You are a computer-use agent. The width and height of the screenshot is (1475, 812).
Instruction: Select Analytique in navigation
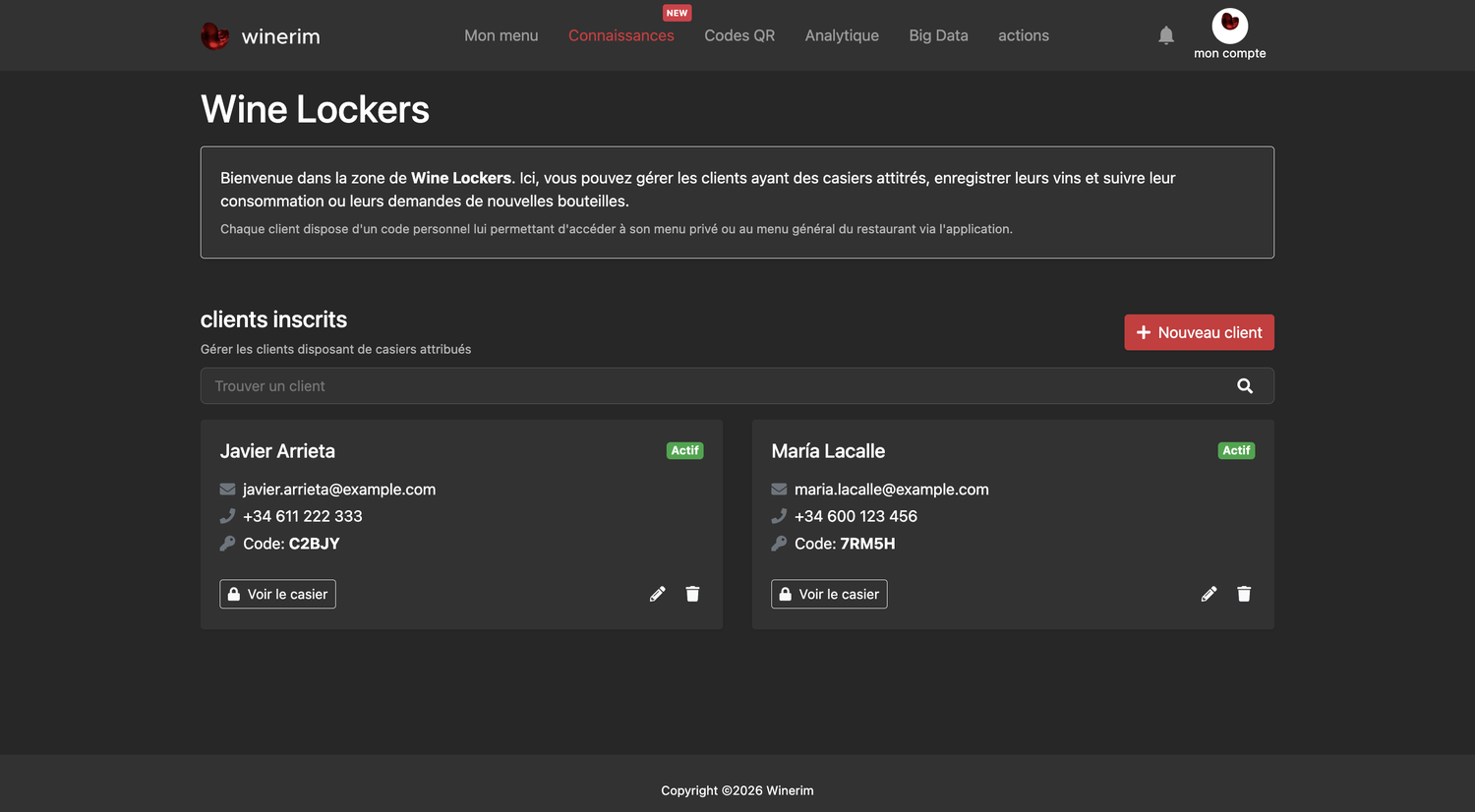pos(842,35)
